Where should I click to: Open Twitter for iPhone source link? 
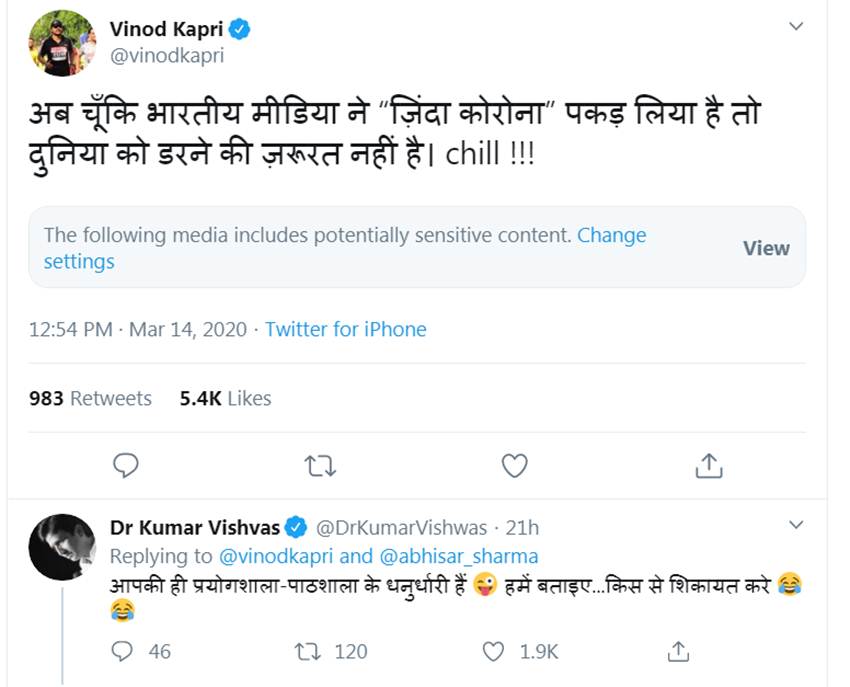click(x=345, y=329)
